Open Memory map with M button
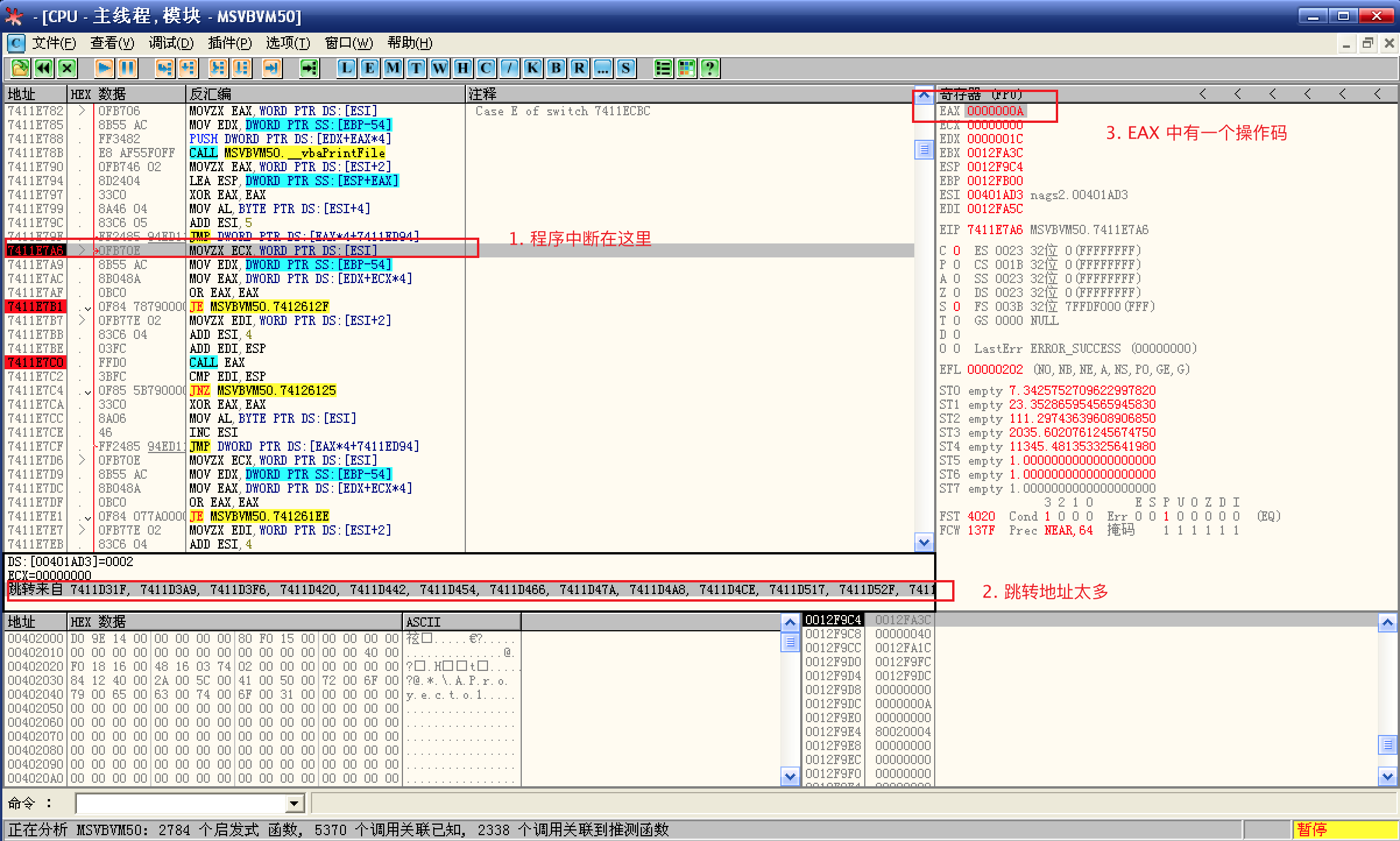Image resolution: width=1400 pixels, height=841 pixels. pos(393,68)
